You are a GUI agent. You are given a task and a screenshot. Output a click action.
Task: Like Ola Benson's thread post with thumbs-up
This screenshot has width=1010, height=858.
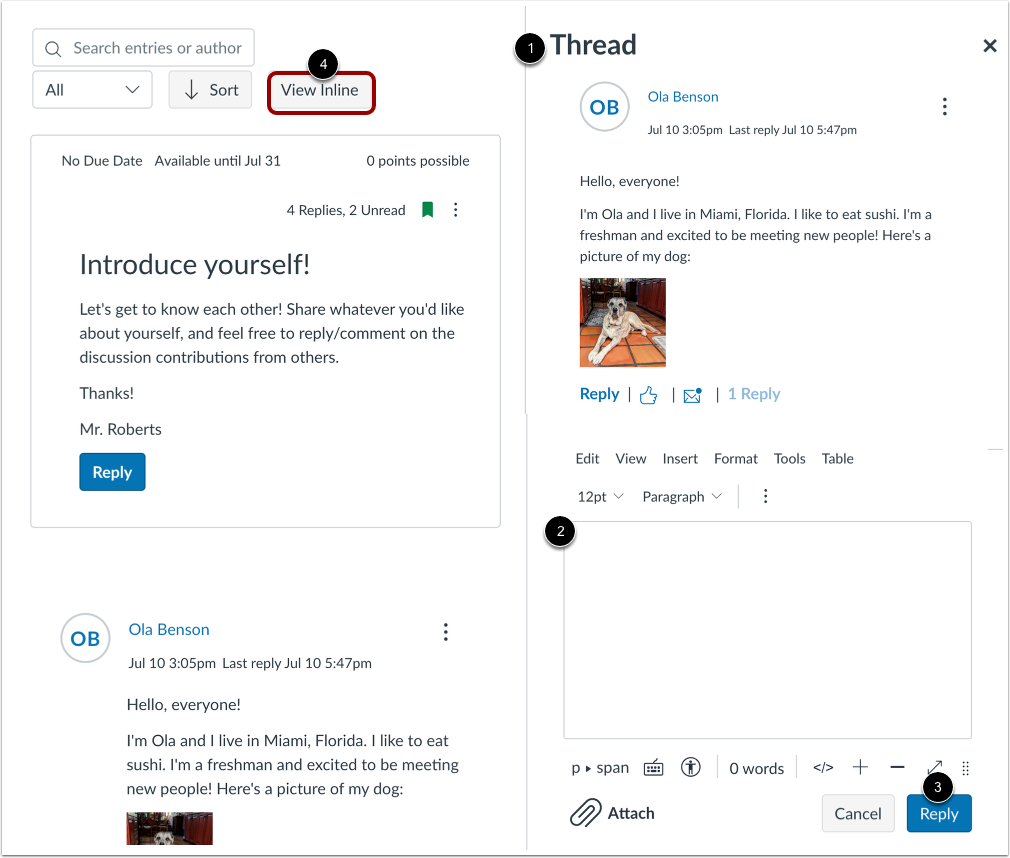pos(648,395)
